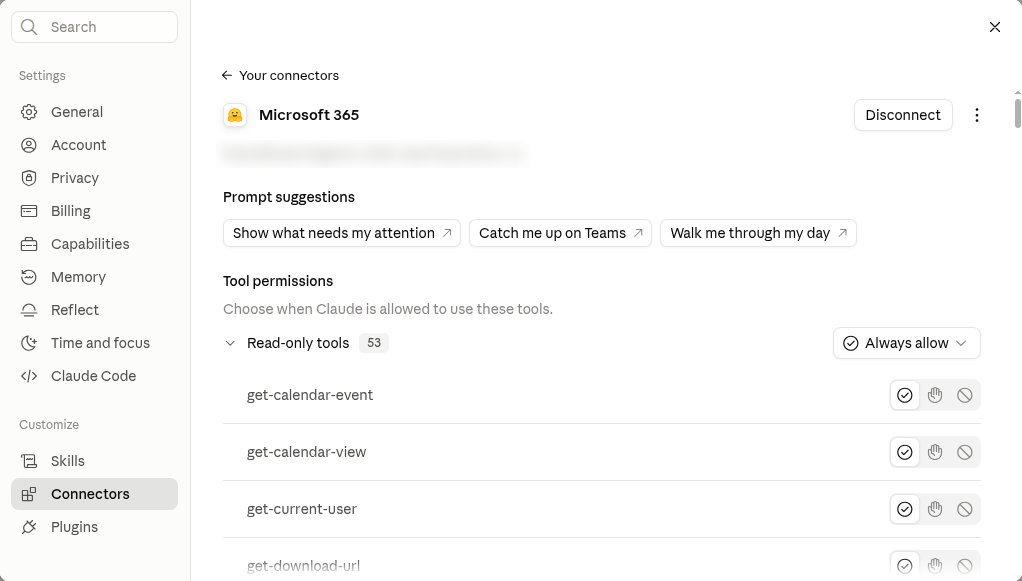Set get-calendar-view to needs approval

coord(935,453)
